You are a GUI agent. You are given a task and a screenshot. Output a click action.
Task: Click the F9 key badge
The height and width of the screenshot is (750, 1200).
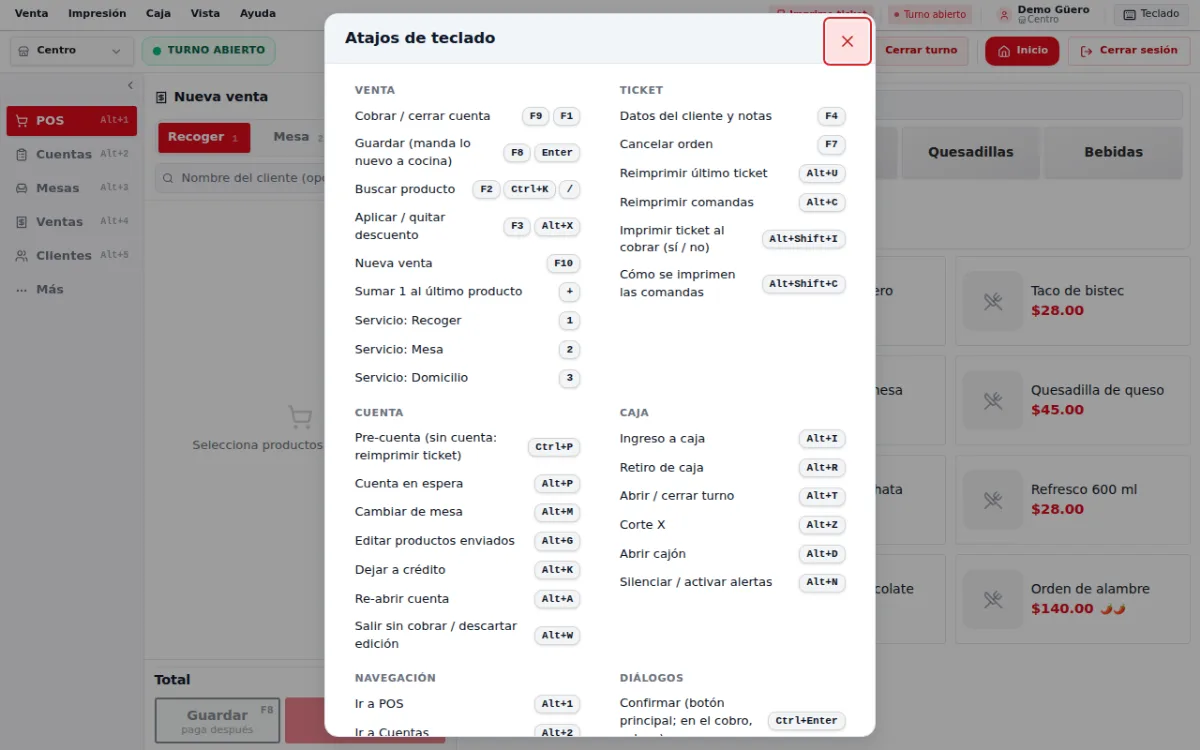click(x=536, y=117)
